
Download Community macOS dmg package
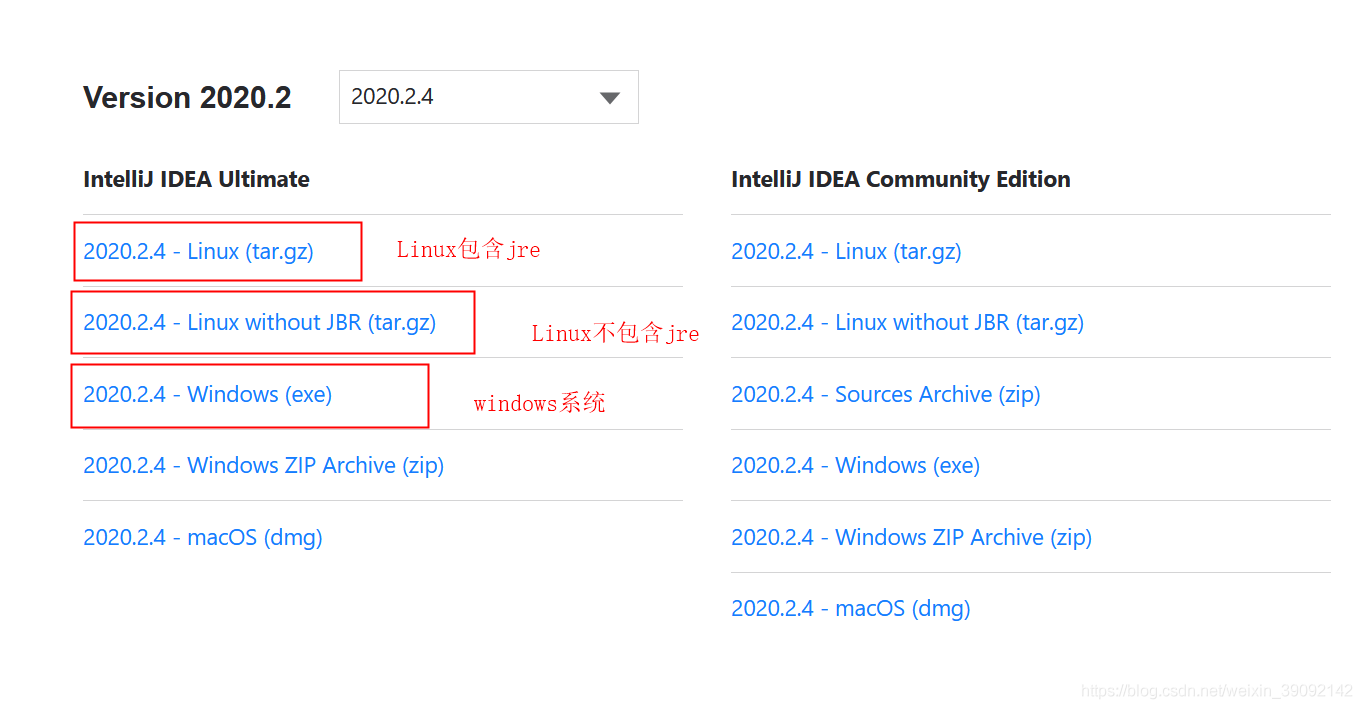(x=850, y=608)
